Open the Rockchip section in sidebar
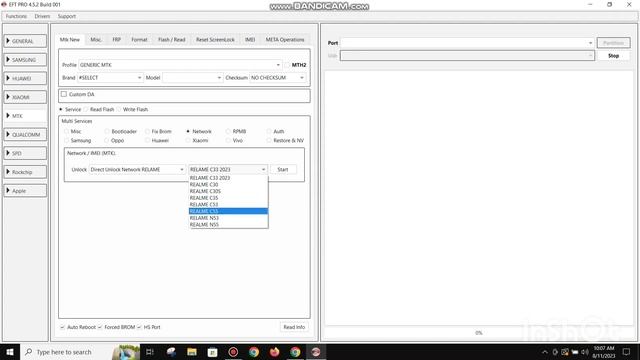The image size is (640, 360). (x=25, y=172)
